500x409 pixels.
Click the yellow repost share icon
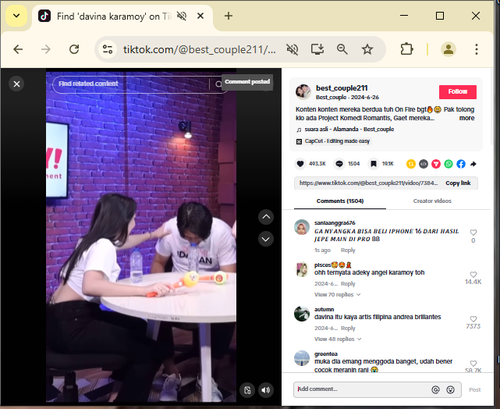(411, 164)
